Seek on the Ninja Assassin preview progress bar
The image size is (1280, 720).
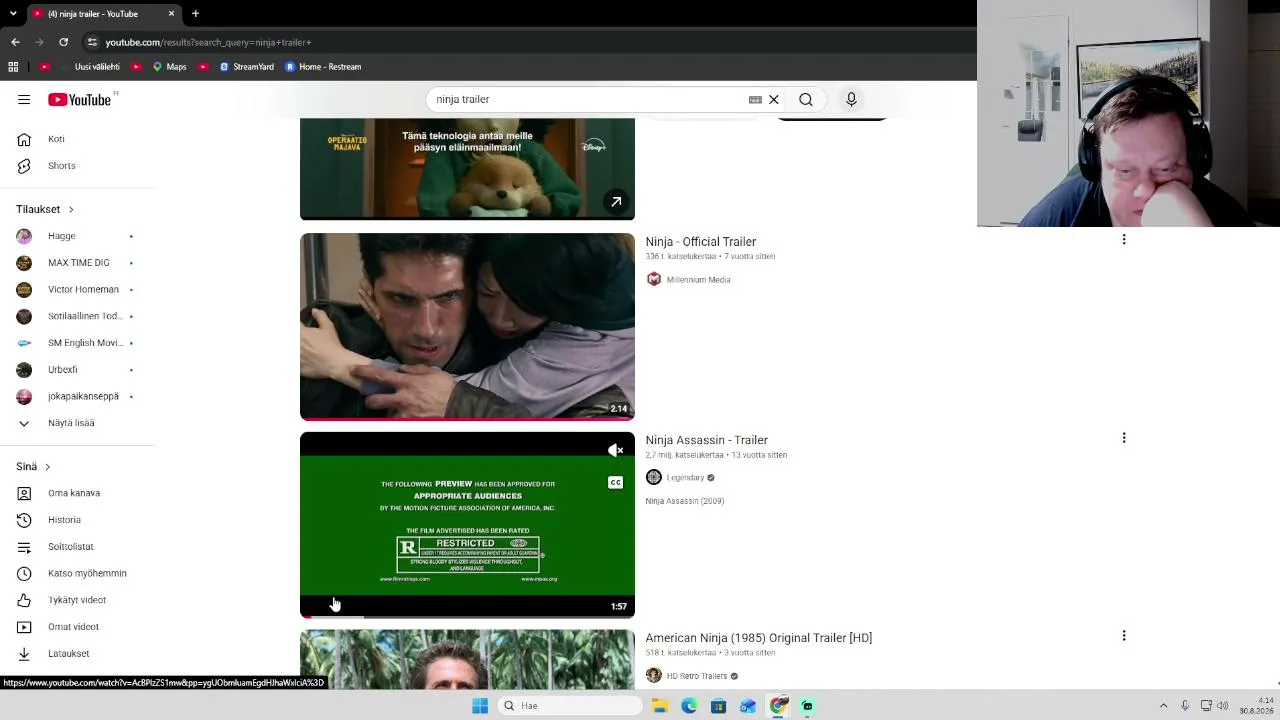(467, 617)
